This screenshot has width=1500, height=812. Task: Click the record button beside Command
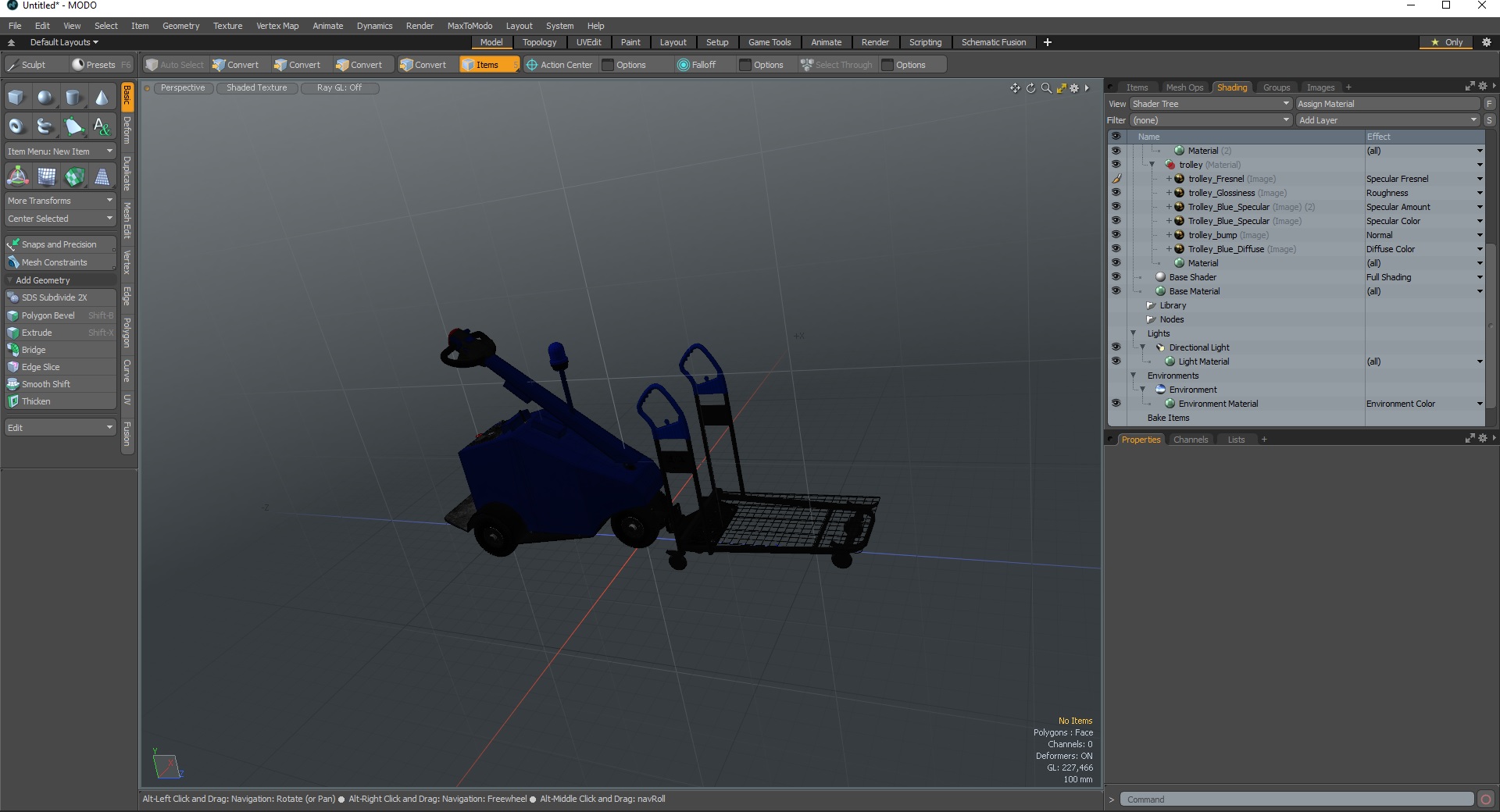(1486, 799)
